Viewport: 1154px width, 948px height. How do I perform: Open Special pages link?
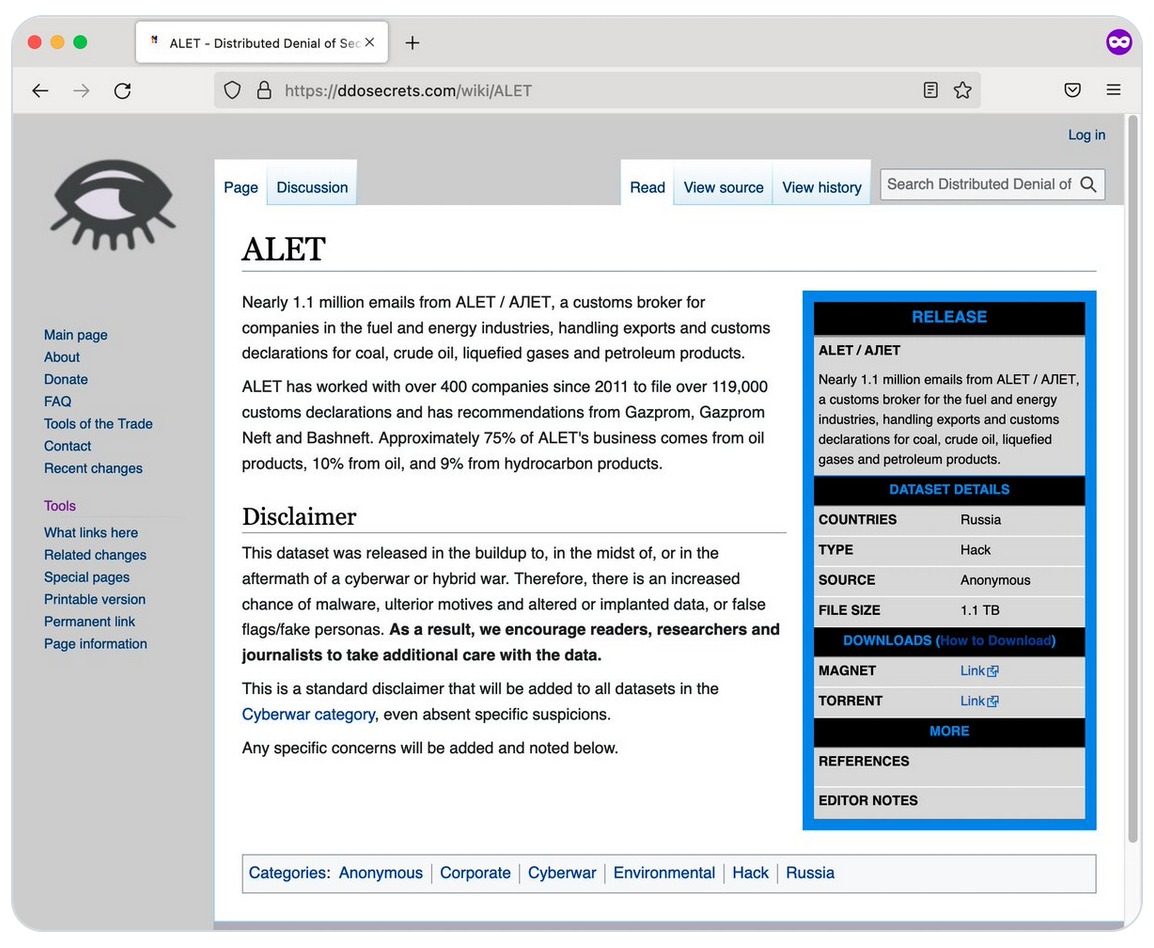(x=86, y=577)
